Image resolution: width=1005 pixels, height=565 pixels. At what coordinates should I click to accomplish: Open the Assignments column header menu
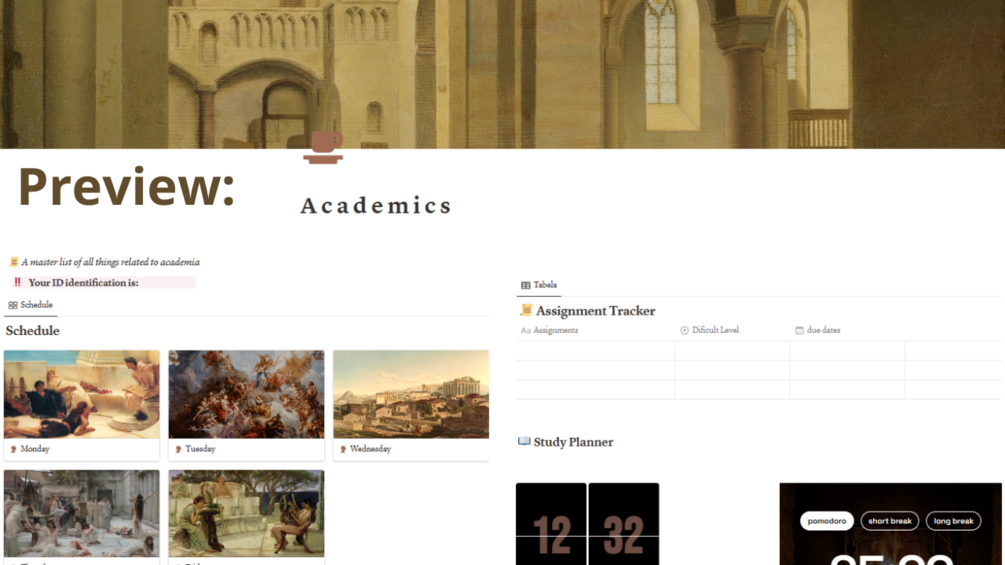[x=550, y=331]
